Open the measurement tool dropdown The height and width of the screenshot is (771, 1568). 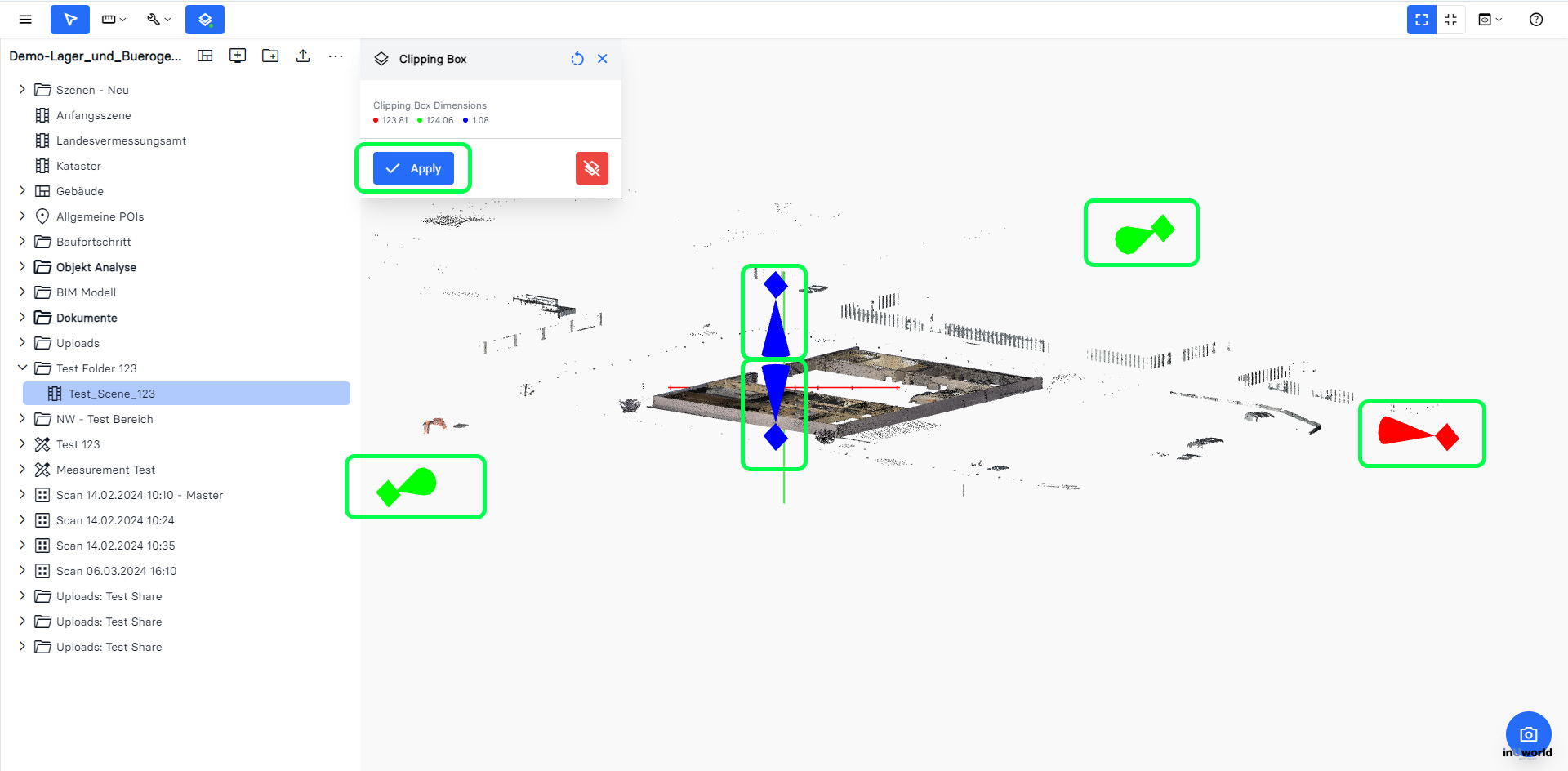click(x=114, y=20)
